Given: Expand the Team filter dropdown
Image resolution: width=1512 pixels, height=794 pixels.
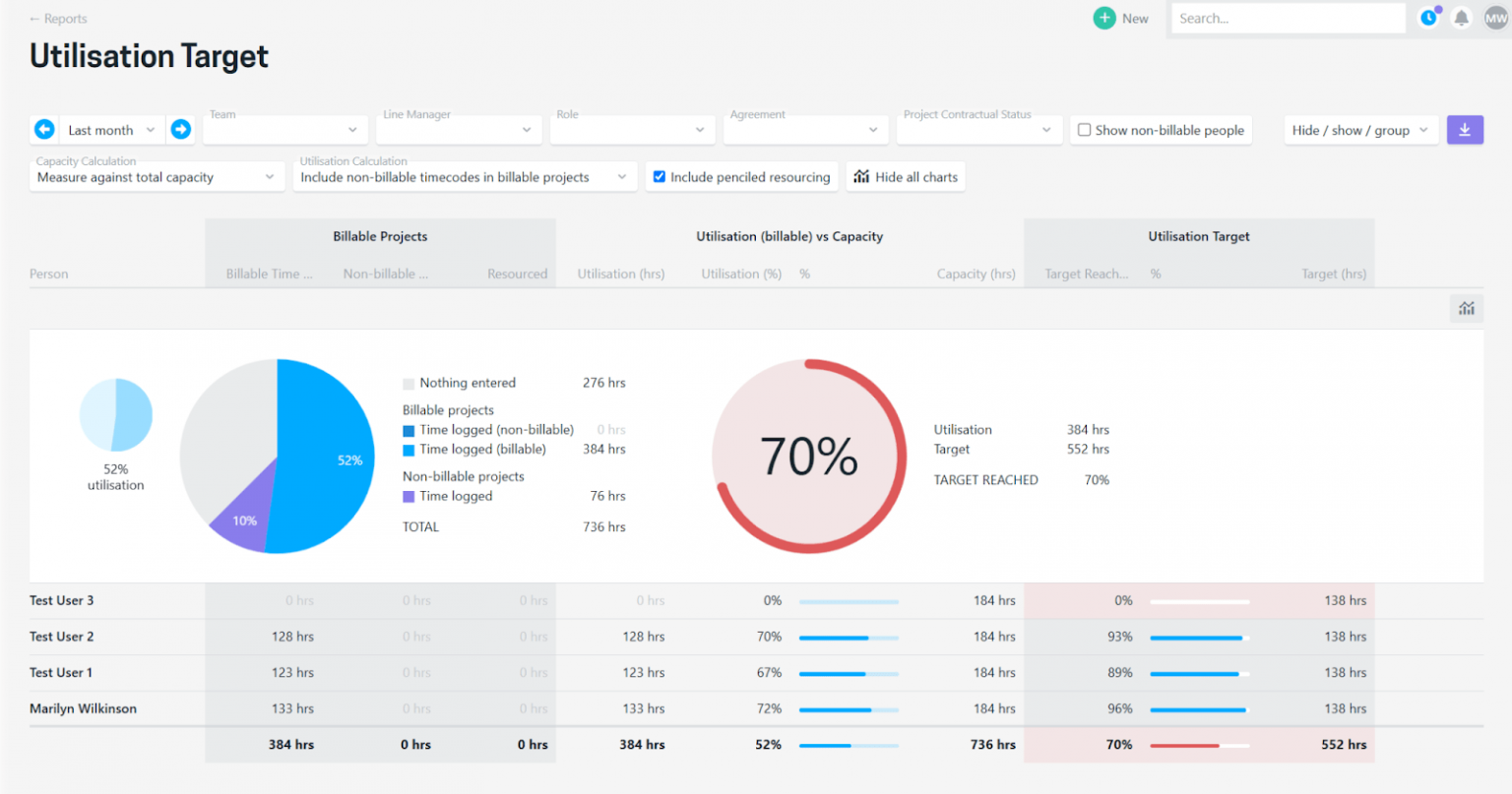Looking at the screenshot, I should [x=284, y=129].
